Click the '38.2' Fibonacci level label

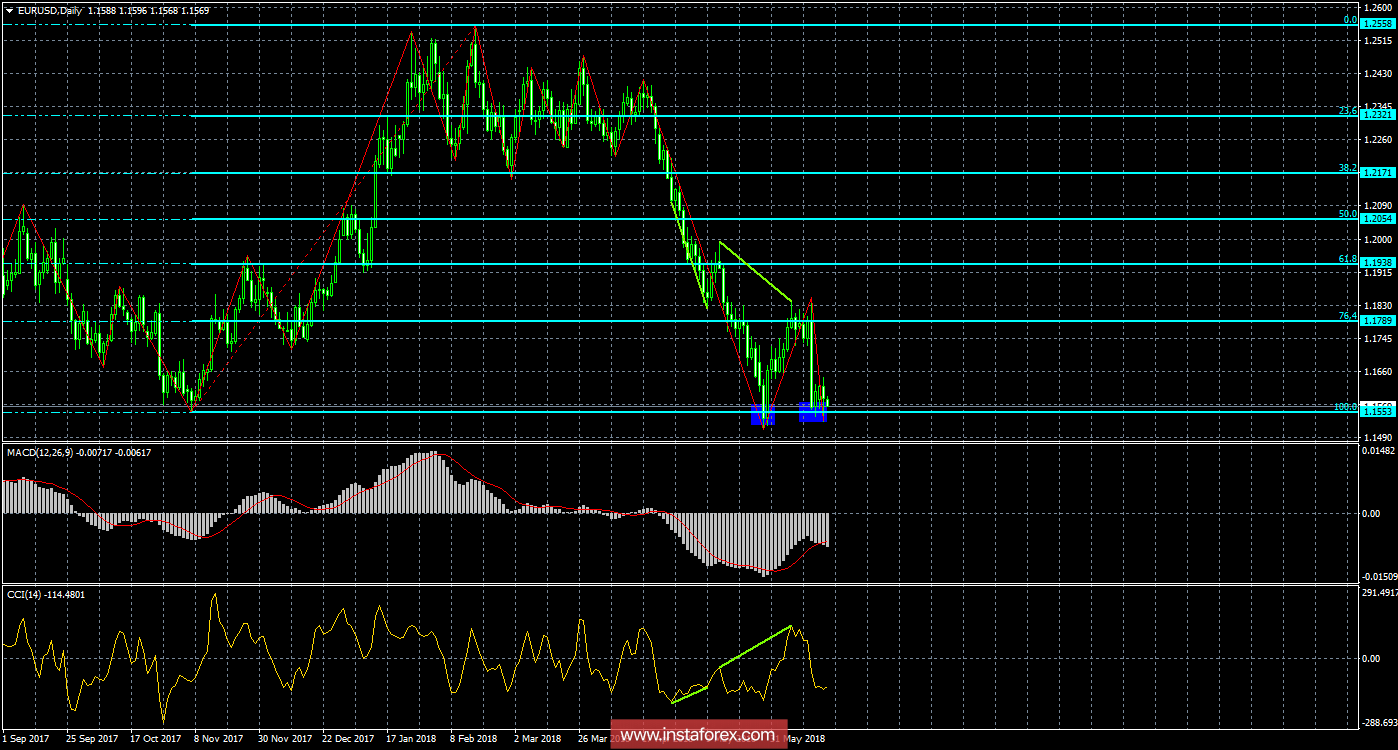pos(1346,168)
